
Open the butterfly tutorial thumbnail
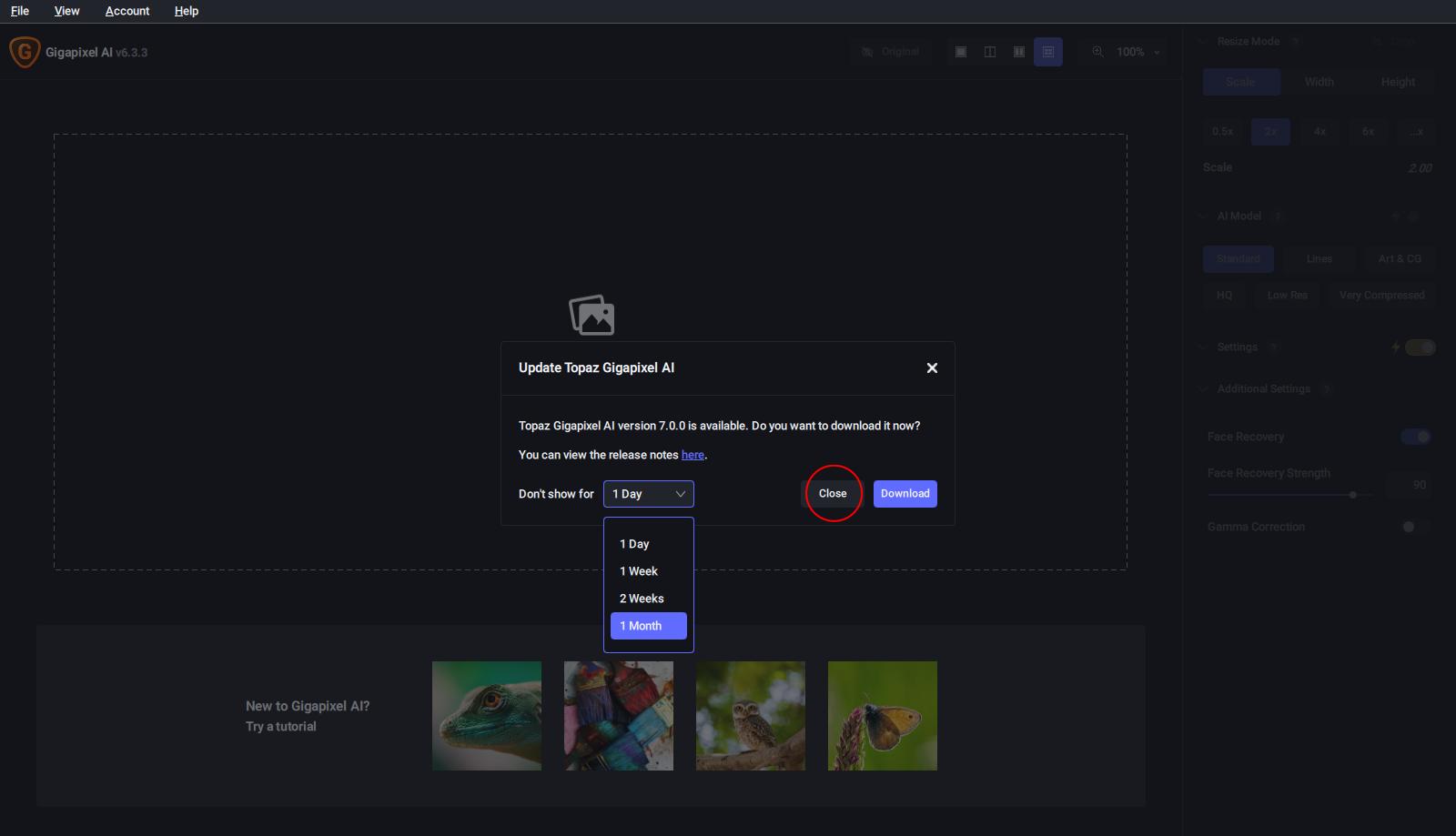[883, 716]
